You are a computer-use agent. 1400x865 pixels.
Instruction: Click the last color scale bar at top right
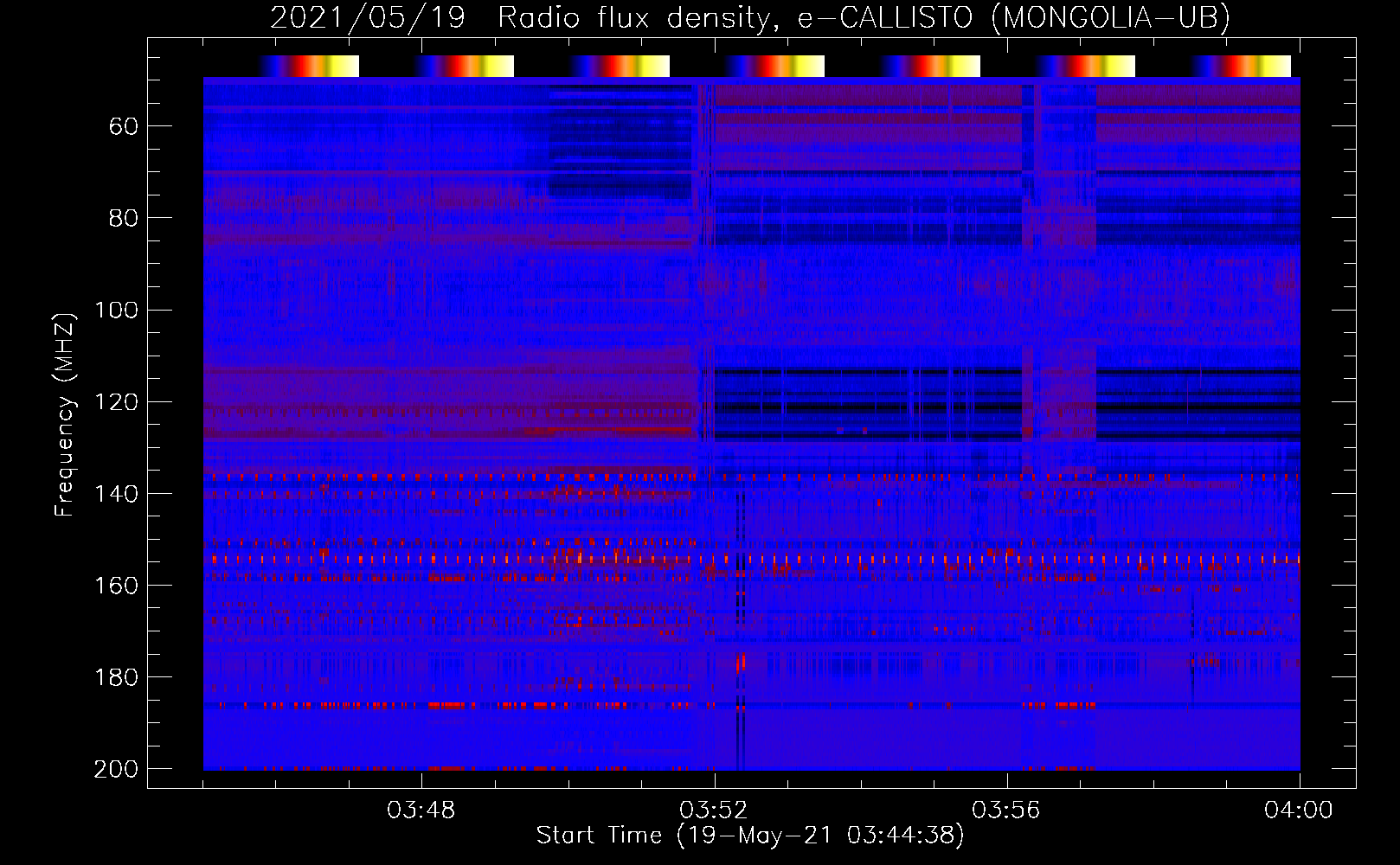coord(1241,66)
